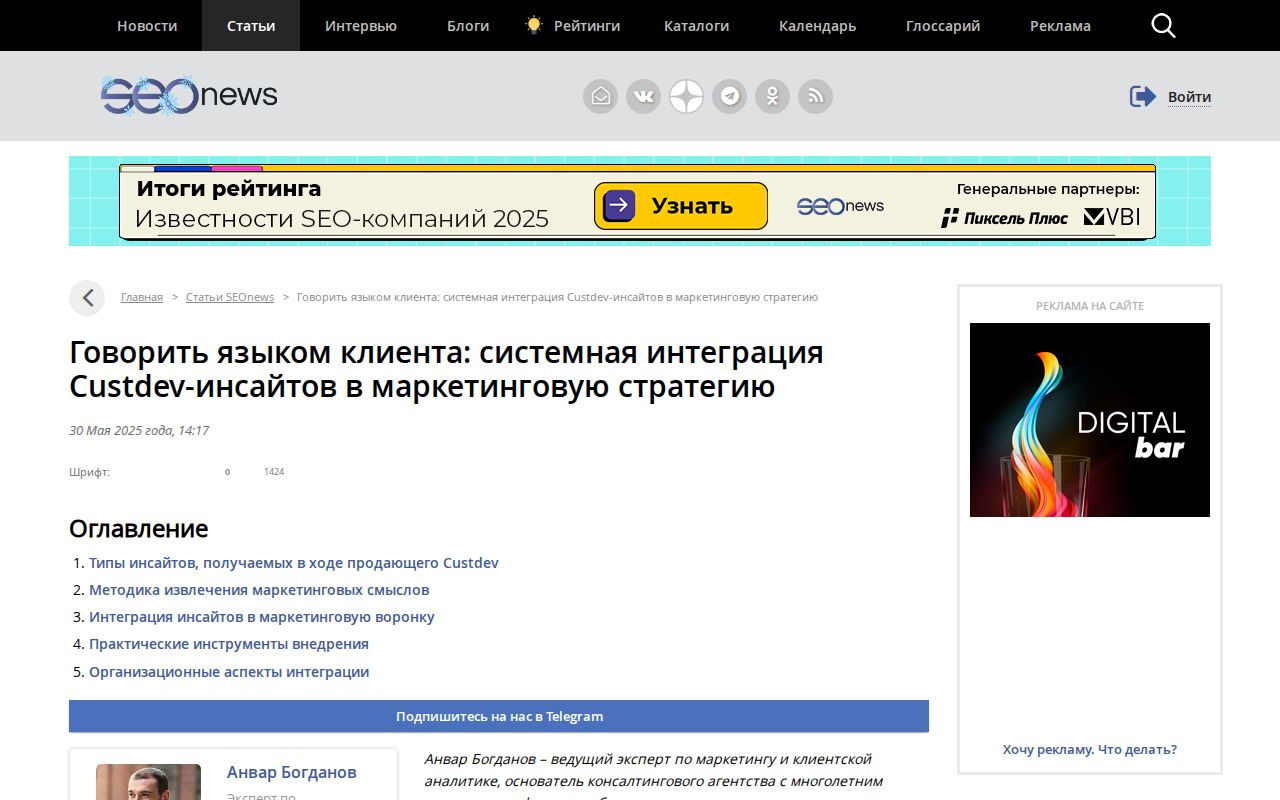Viewport: 1280px width, 800px height.
Task: Click the SEOnews logo
Action: tap(189, 96)
